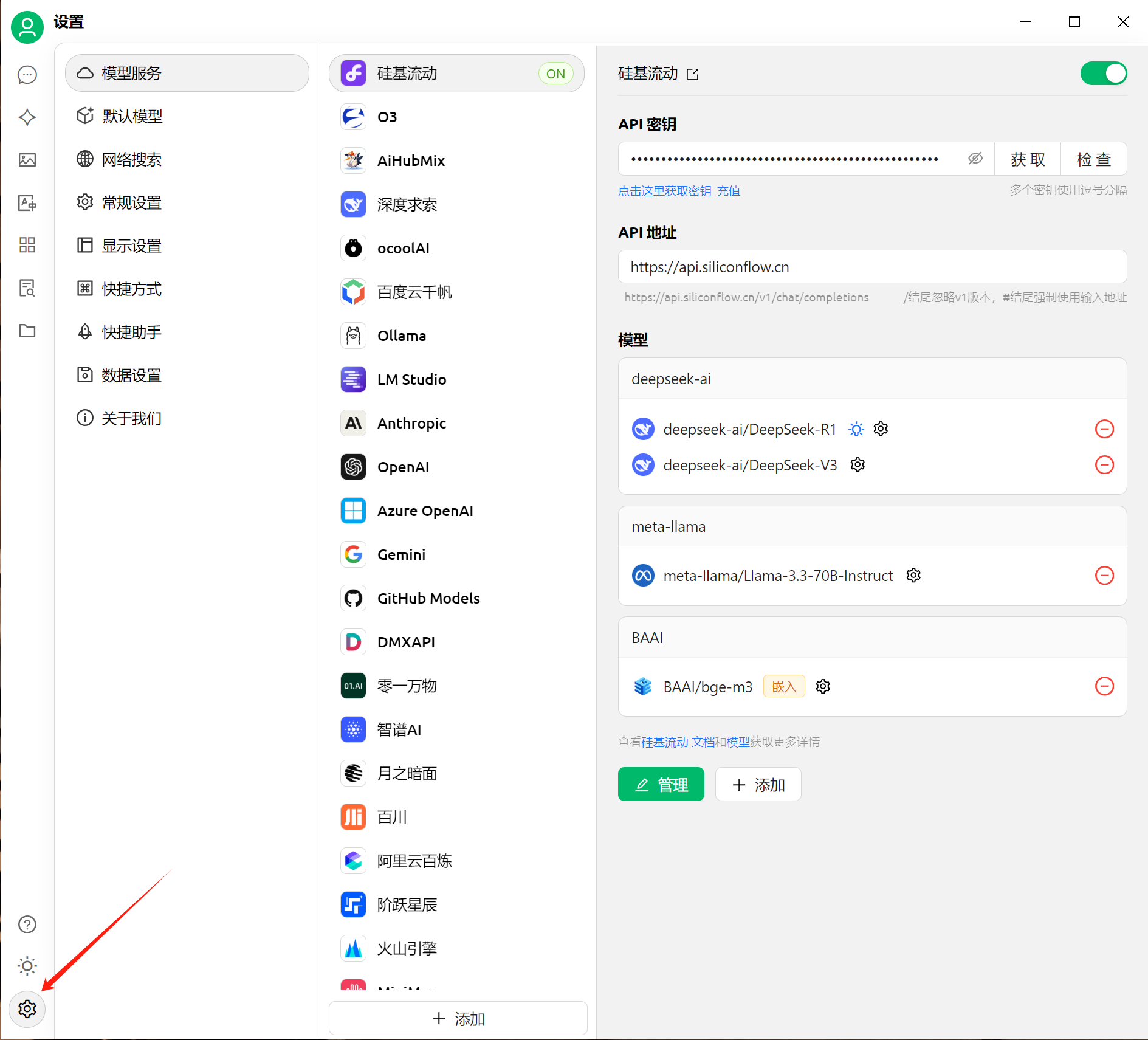
Task: Click 获取 button for API key
Action: pos(1028,159)
